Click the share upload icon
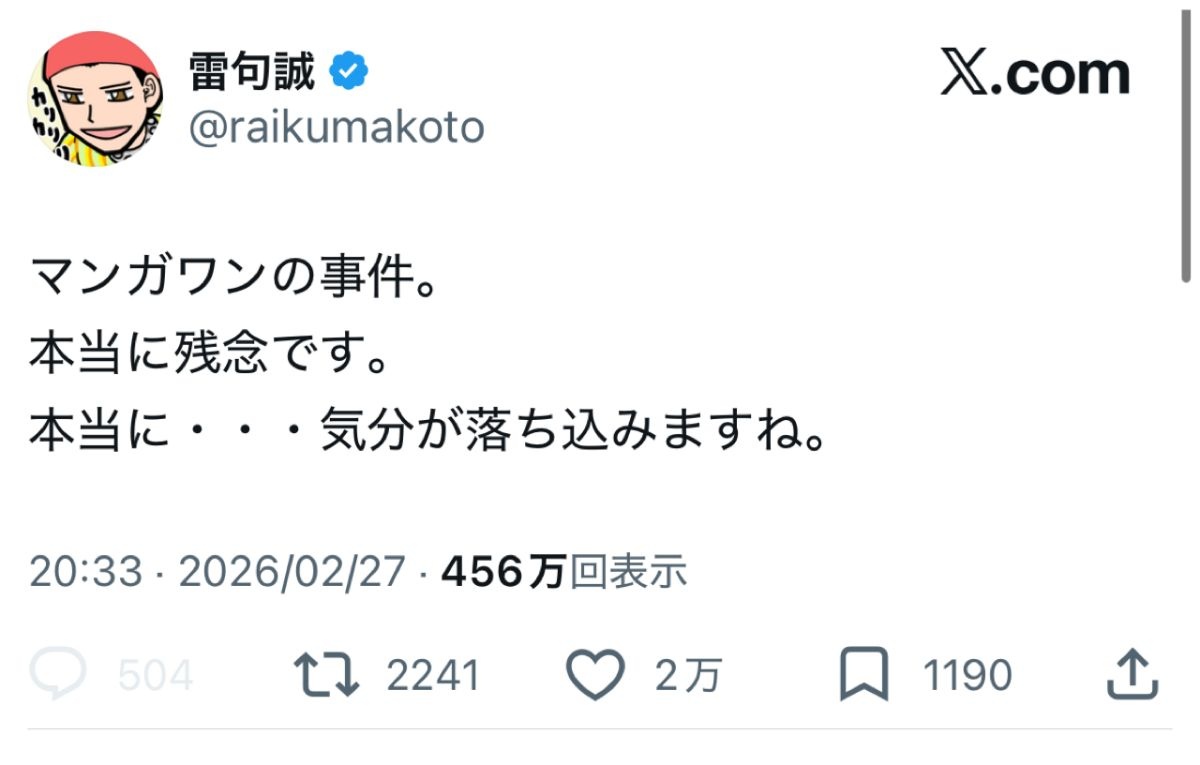 1133,675
